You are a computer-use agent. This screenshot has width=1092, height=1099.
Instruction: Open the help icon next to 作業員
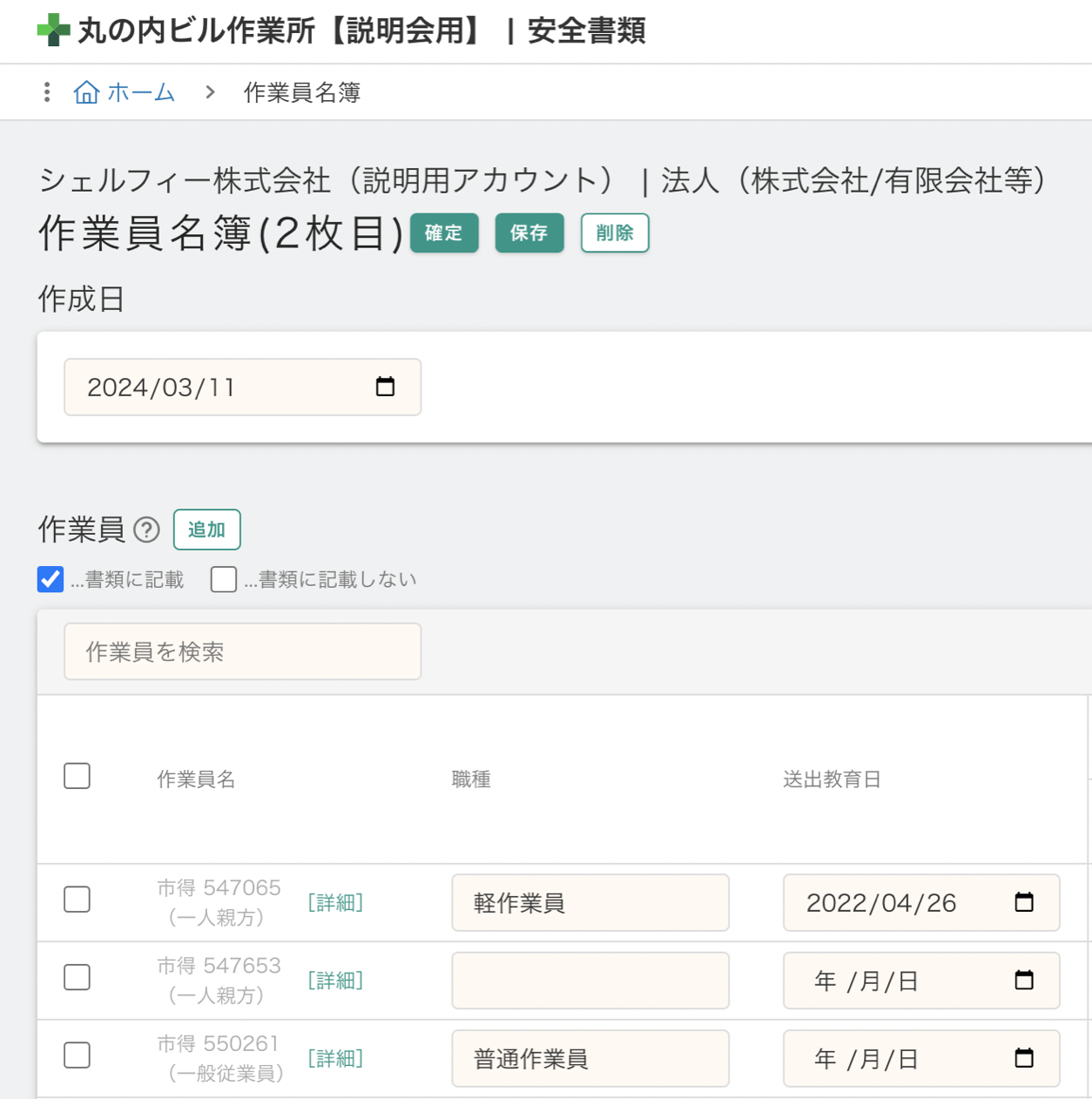pyautogui.click(x=147, y=529)
